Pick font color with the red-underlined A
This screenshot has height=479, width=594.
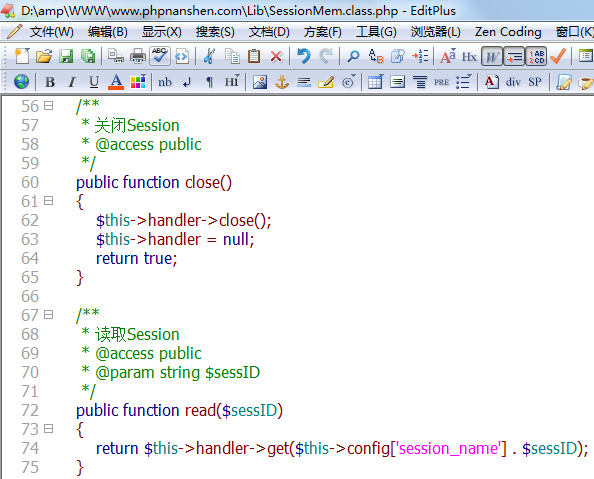pyautogui.click(x=116, y=82)
